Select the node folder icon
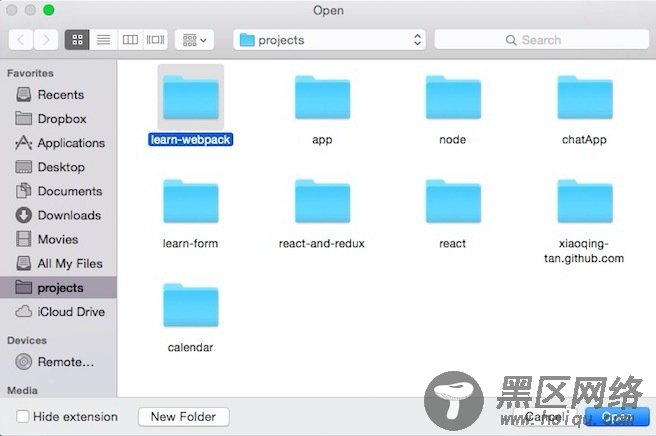The width and height of the screenshot is (656, 436). [453, 97]
